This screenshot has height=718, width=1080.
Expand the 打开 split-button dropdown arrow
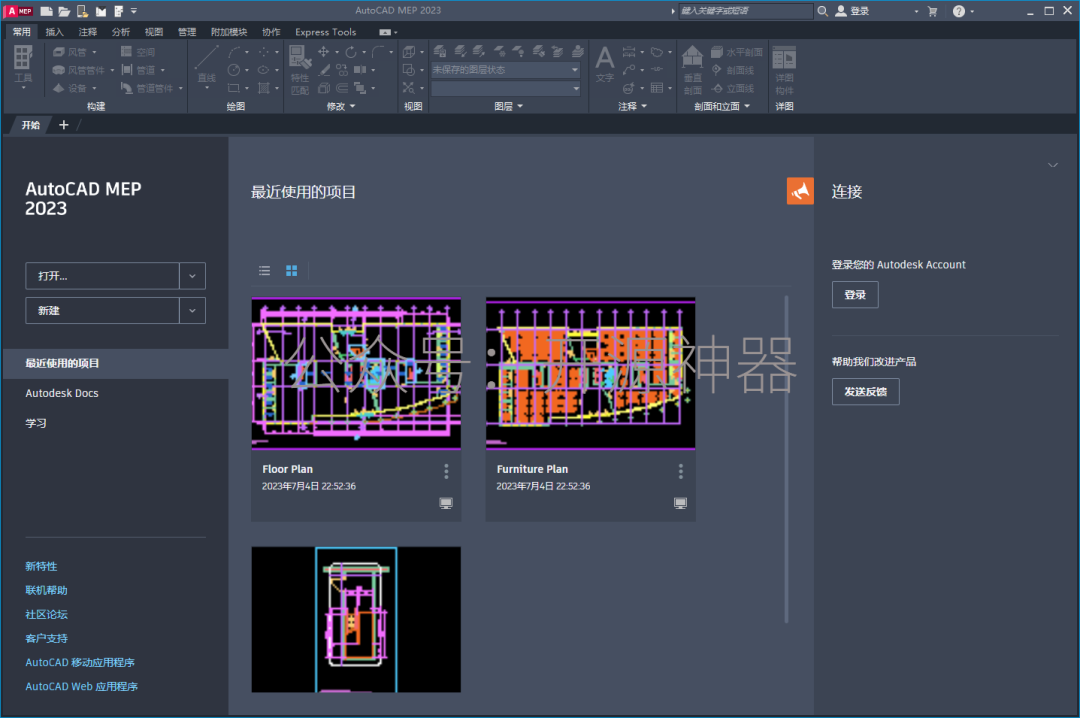click(x=192, y=276)
